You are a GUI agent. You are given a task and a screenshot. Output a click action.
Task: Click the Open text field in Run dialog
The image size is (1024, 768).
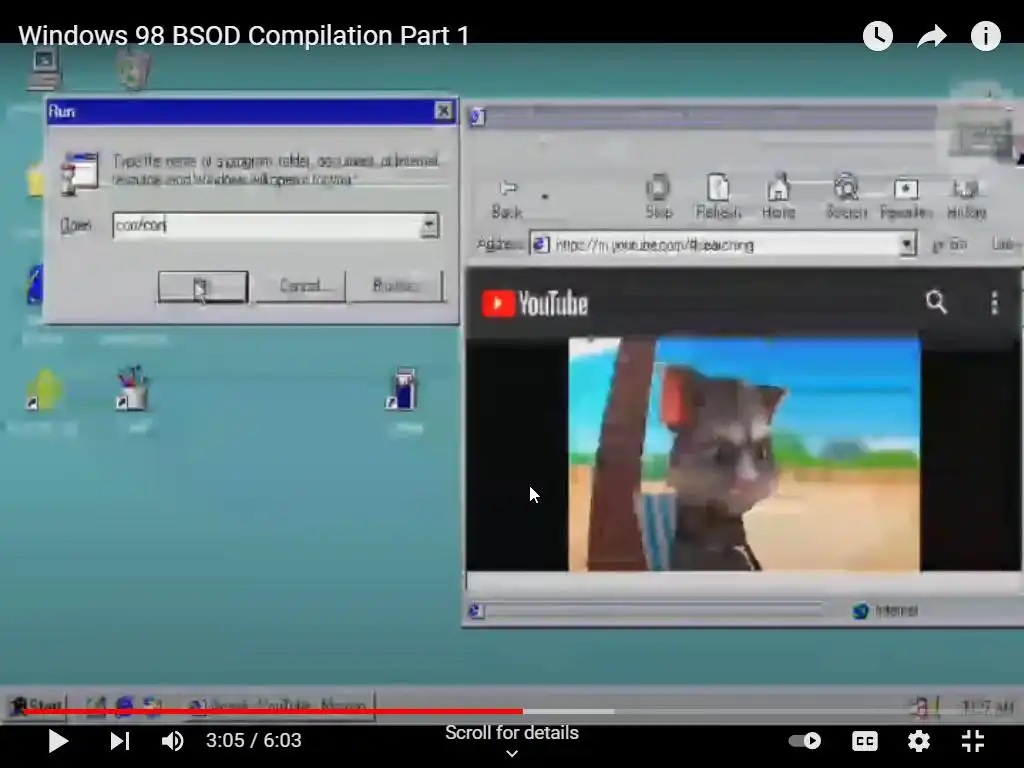click(x=267, y=226)
